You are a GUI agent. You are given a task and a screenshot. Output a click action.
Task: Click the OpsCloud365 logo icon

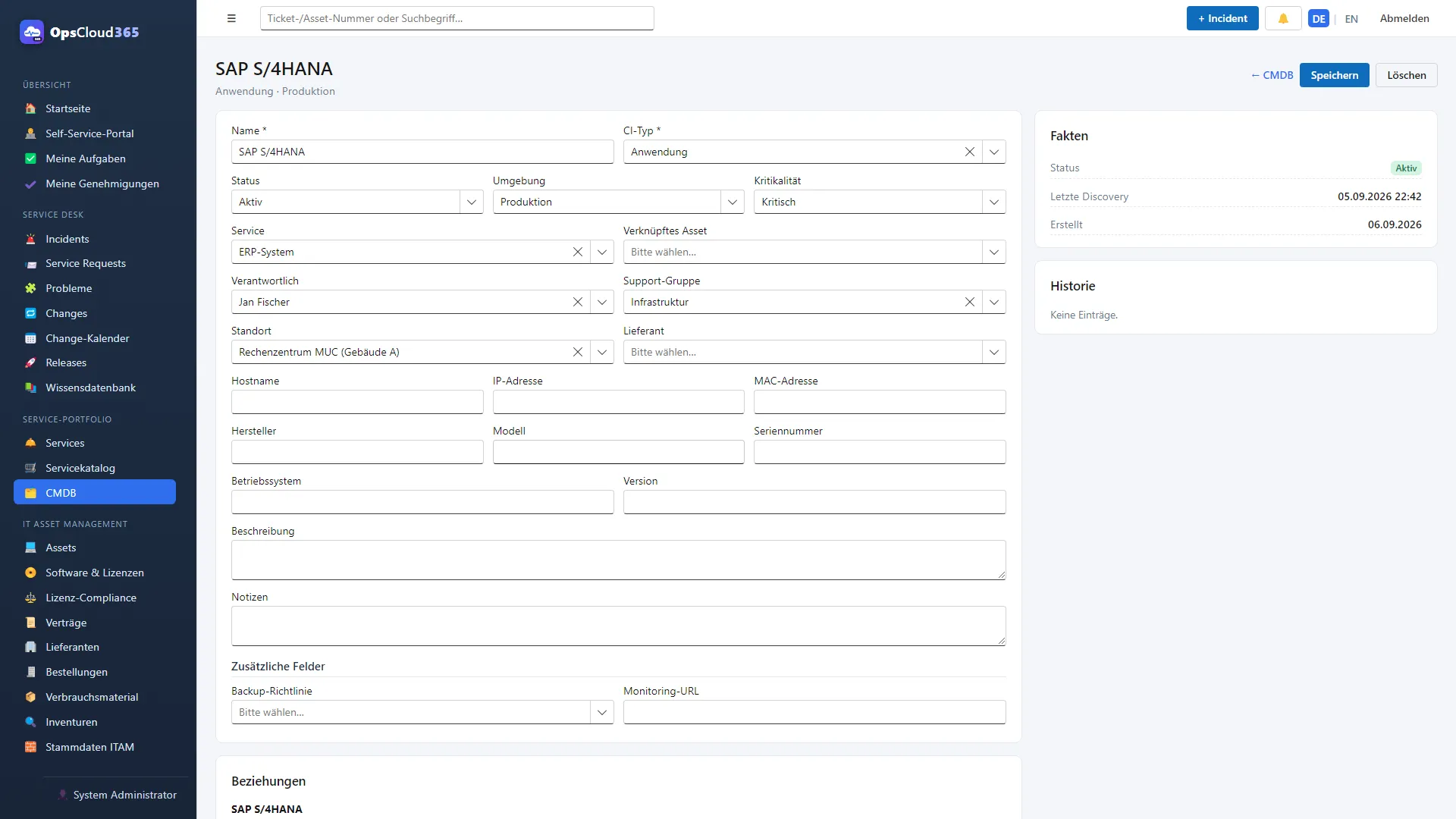(x=32, y=32)
